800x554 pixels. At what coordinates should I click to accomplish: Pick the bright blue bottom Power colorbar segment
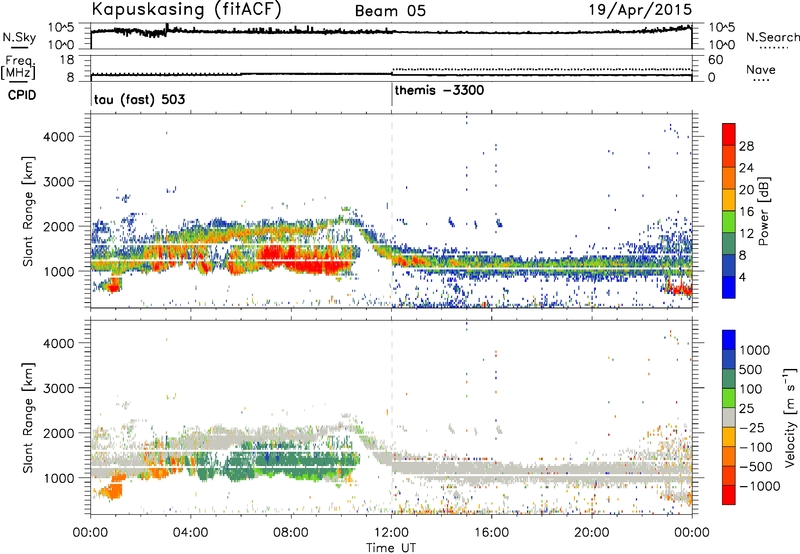point(729,287)
